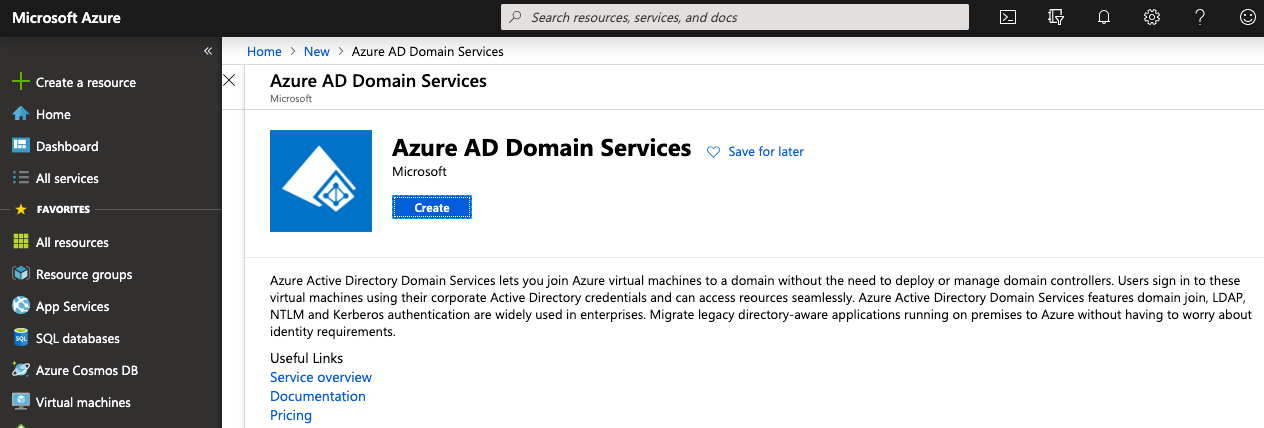Open the Service overview link
1264x428 pixels.
[x=321, y=377]
